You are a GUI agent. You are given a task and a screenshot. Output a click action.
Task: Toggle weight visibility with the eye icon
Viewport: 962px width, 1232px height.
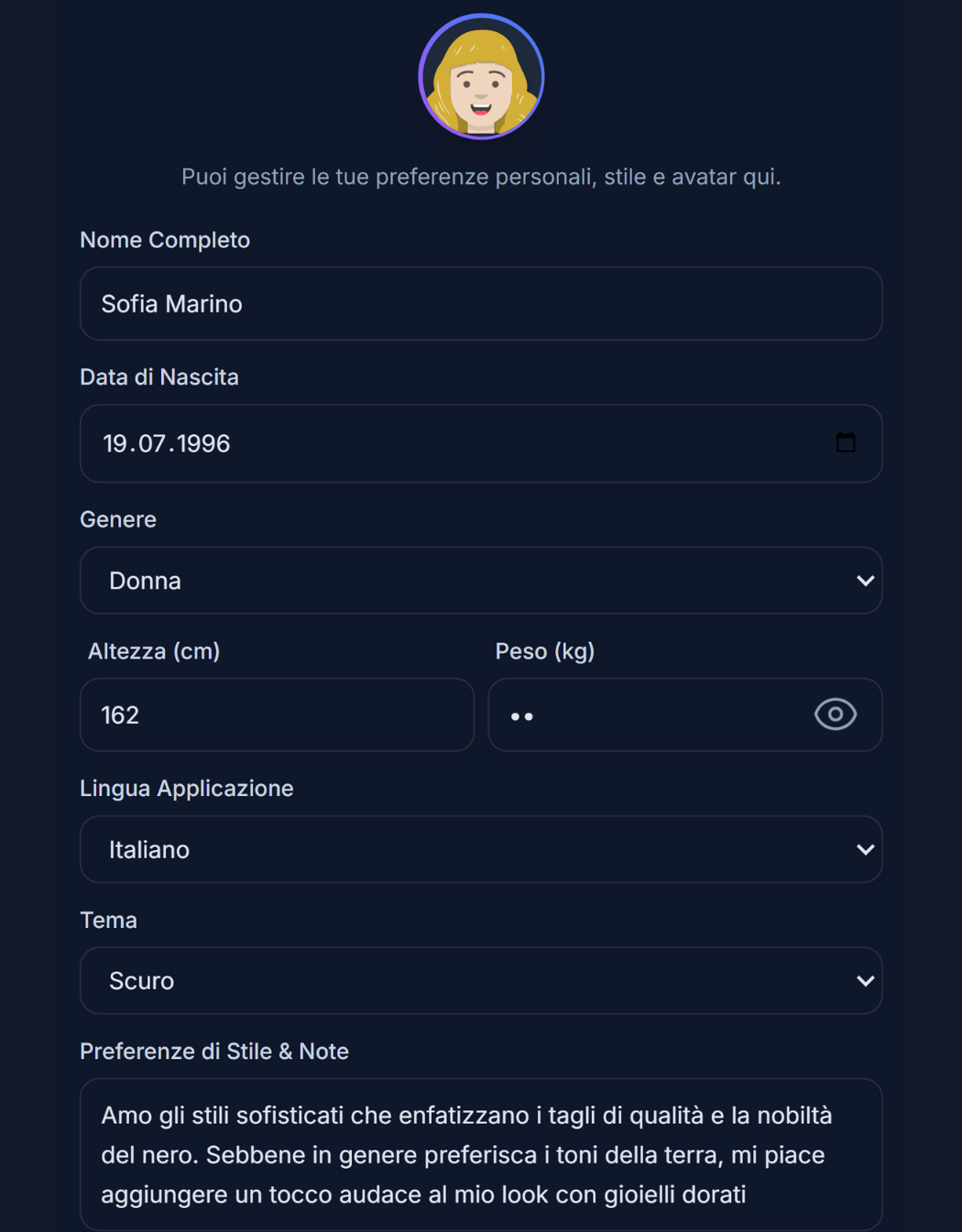point(835,714)
